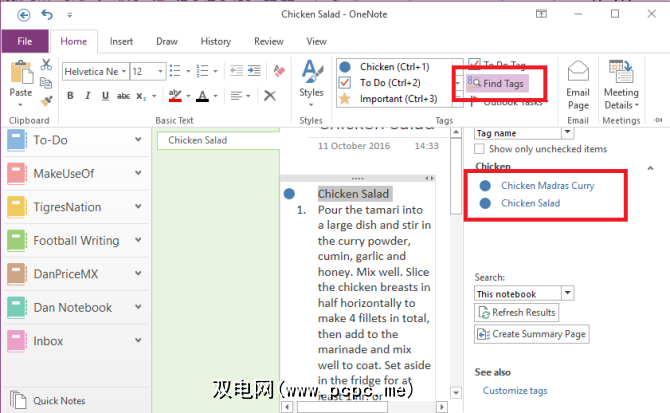Click the Copy icon
The width and height of the screenshot is (670, 413).
pos(46,82)
